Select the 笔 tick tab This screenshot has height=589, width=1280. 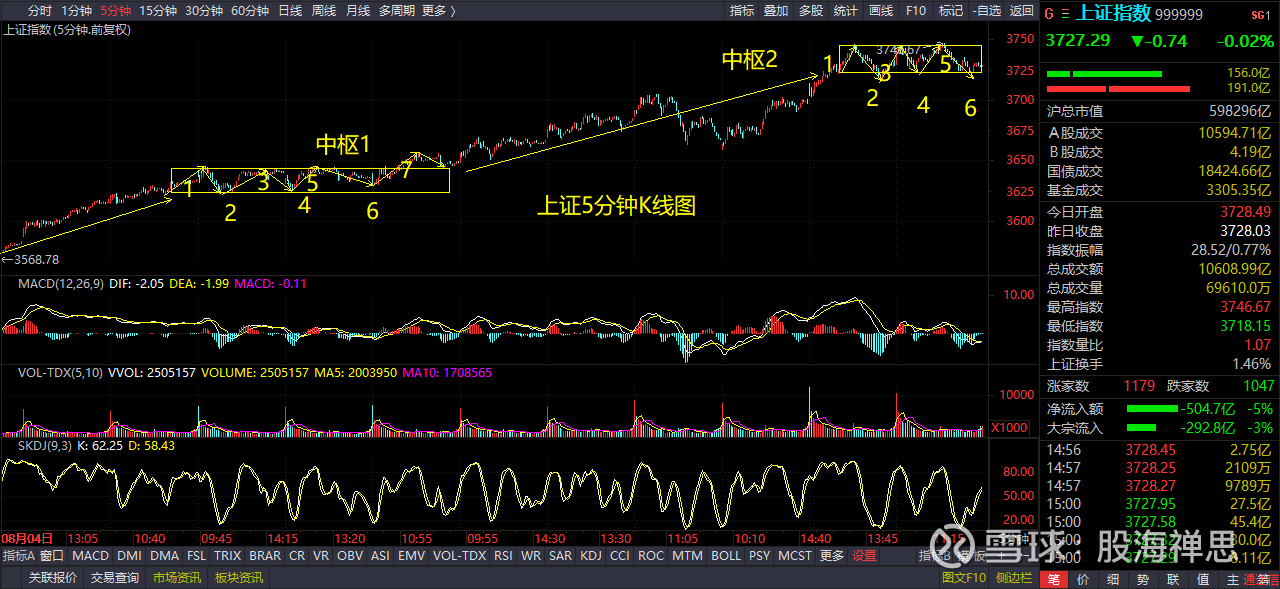(x=1054, y=579)
